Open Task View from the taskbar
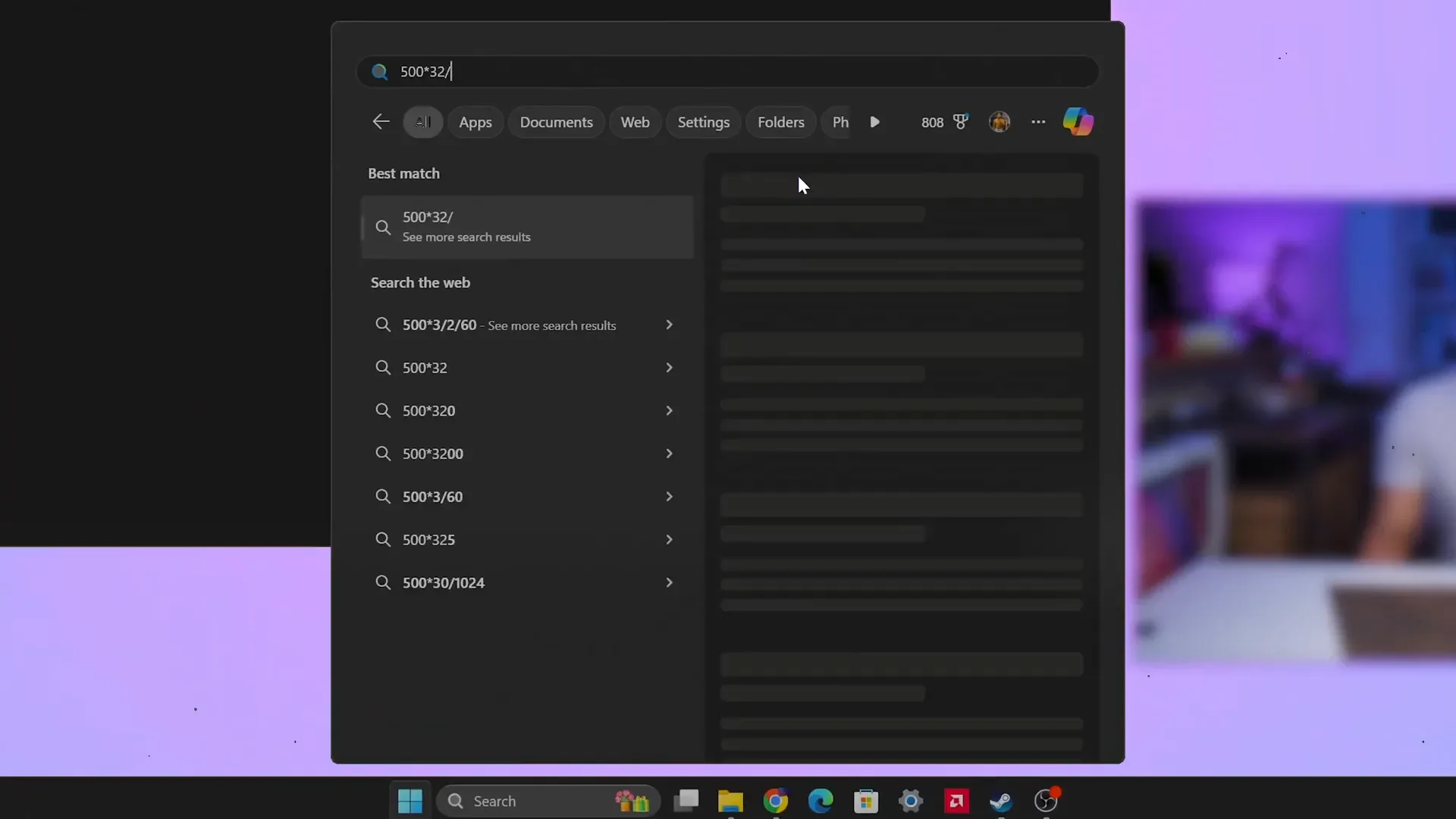 [686, 801]
